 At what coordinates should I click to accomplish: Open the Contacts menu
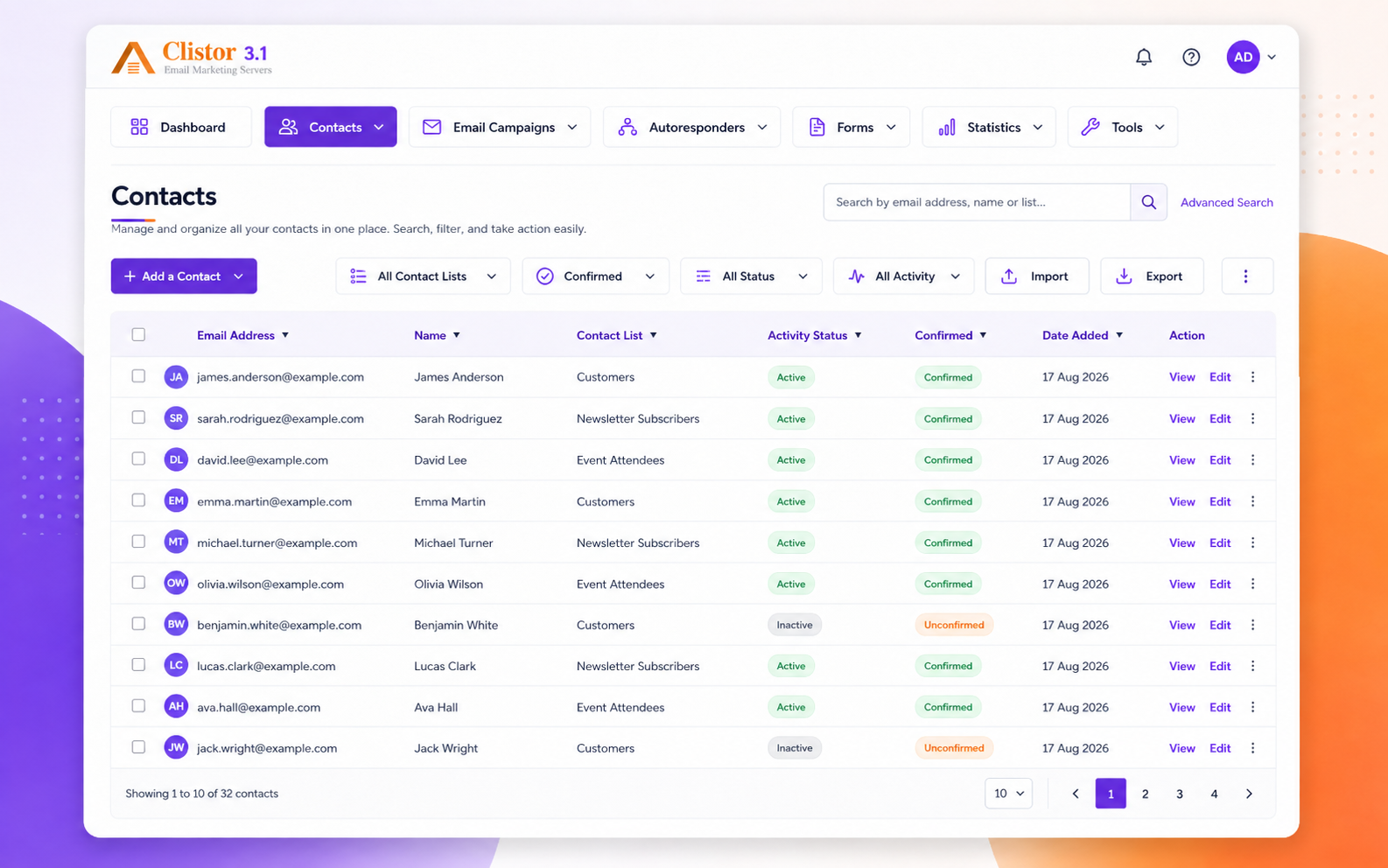(331, 127)
